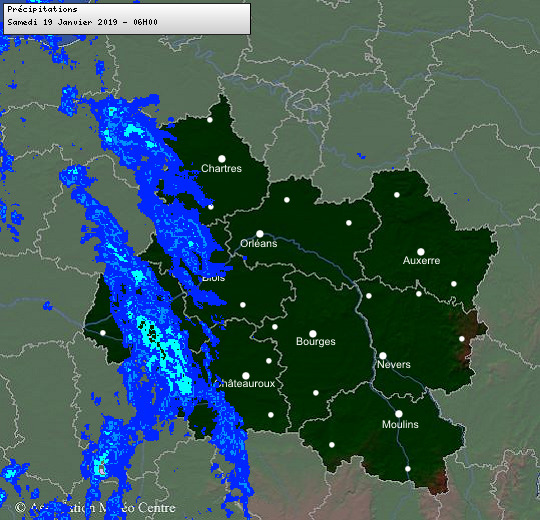Click the Orléans city label

pyautogui.click(x=259, y=243)
